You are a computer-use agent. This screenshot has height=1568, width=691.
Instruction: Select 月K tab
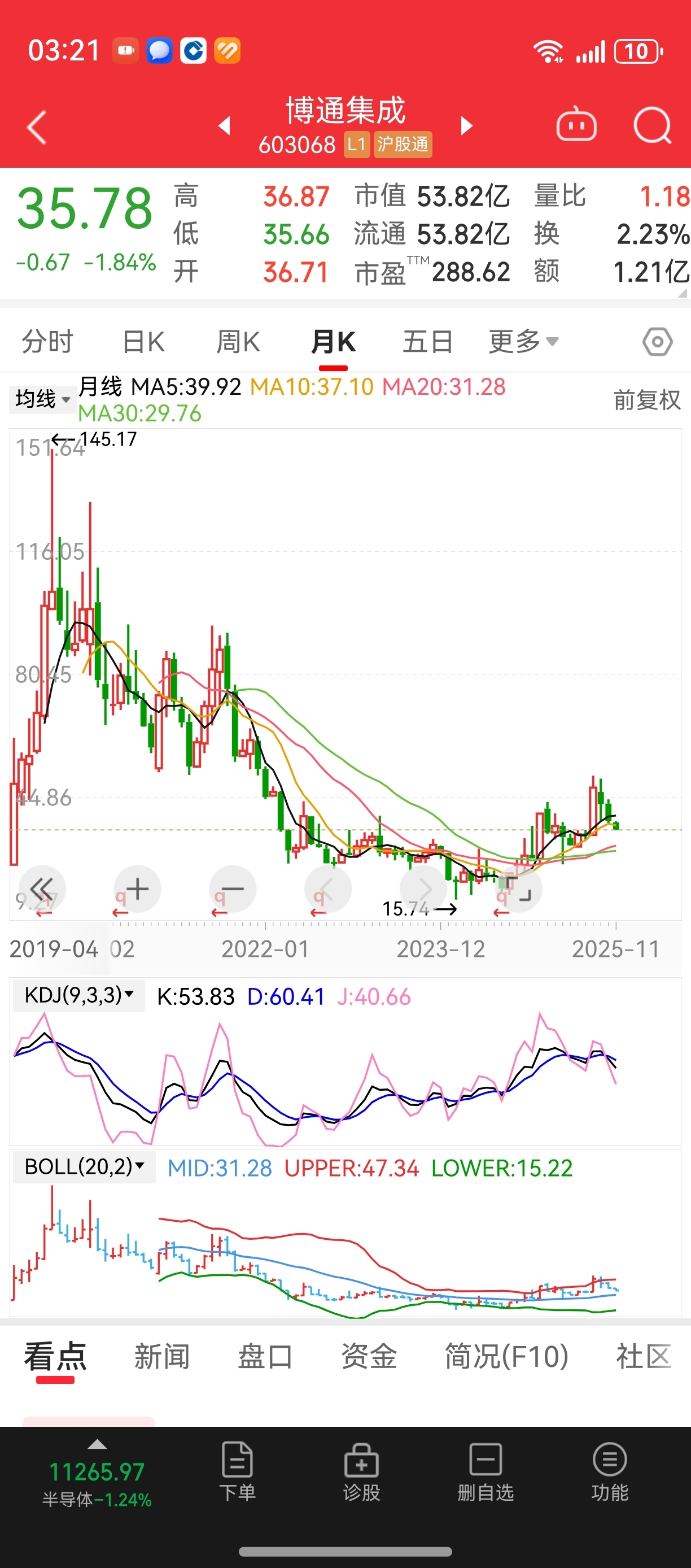point(333,342)
